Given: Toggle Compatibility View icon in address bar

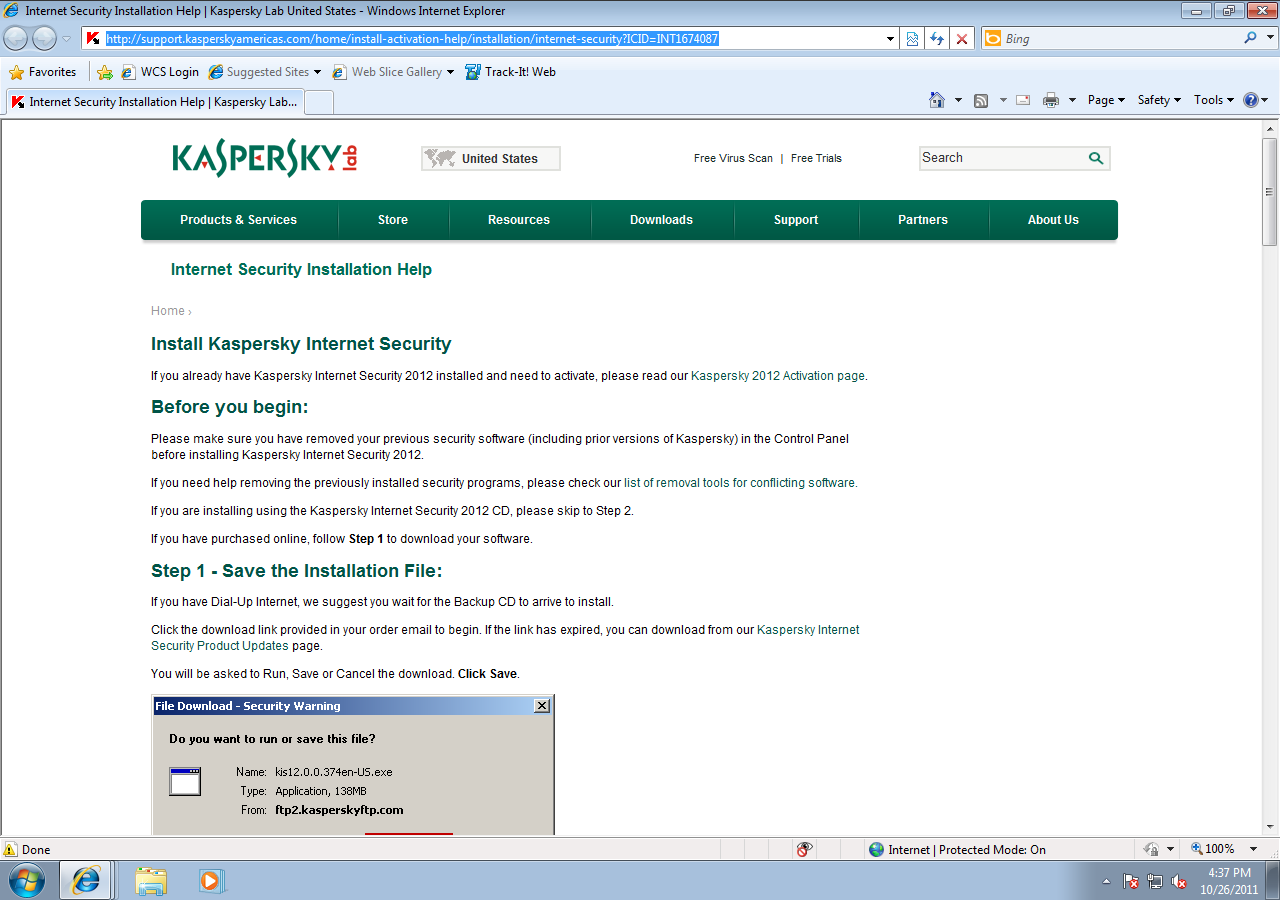Looking at the screenshot, I should click(x=912, y=39).
